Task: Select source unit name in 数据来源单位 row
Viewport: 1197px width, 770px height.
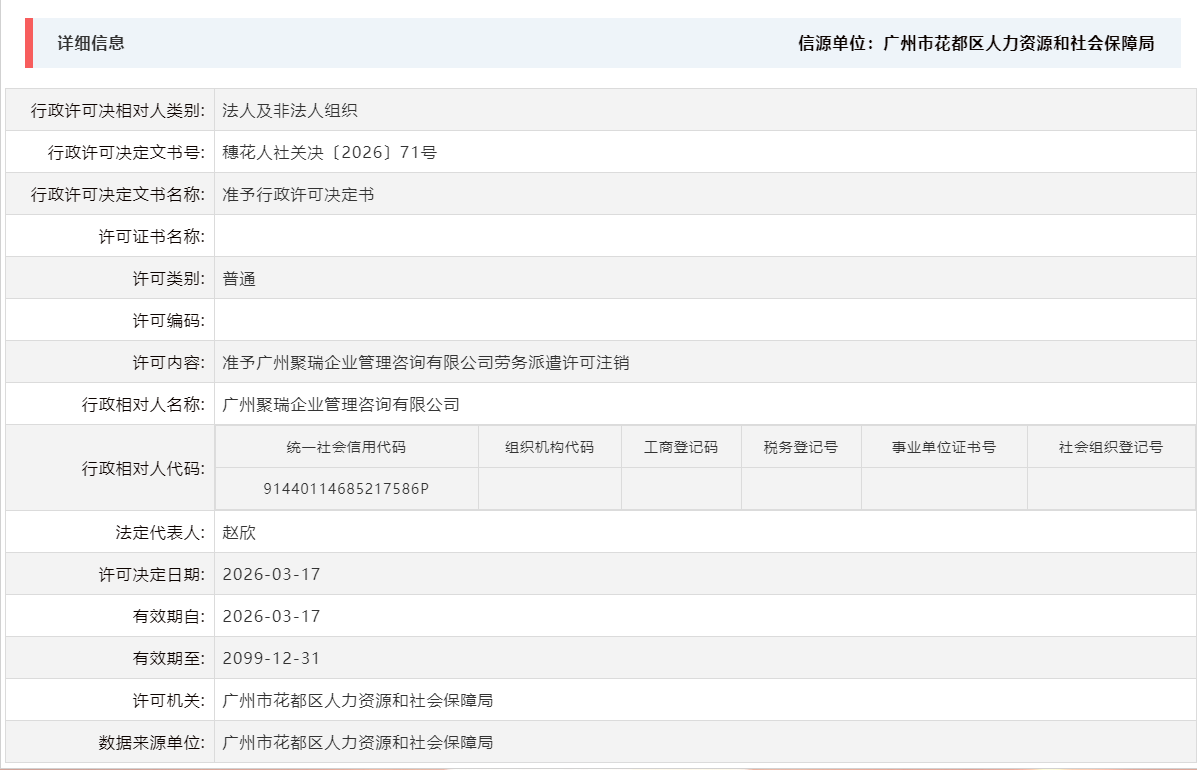Action: click(358, 743)
